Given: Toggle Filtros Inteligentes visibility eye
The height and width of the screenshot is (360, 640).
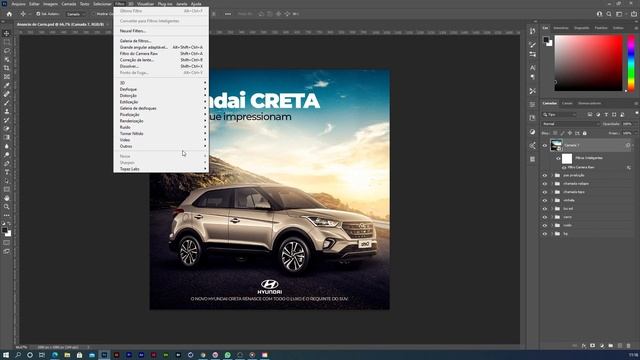Looking at the screenshot, I should [x=558, y=158].
